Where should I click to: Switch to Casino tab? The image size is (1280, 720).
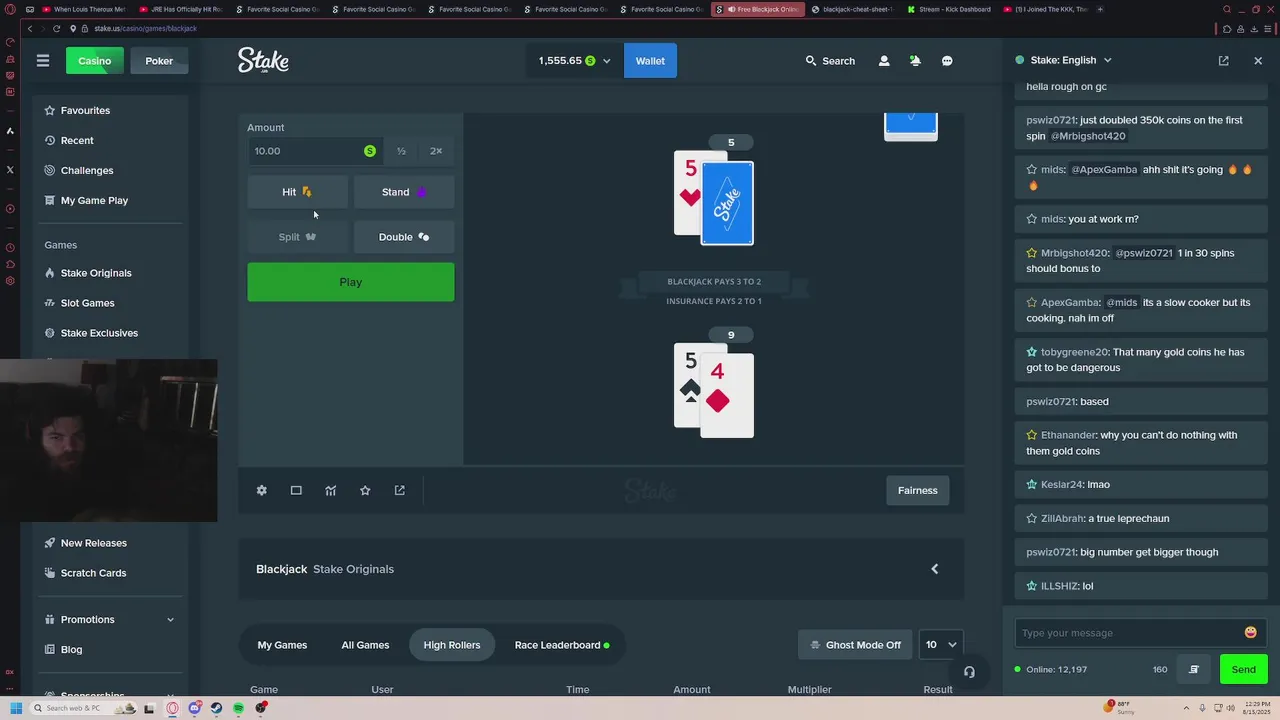pos(95,61)
